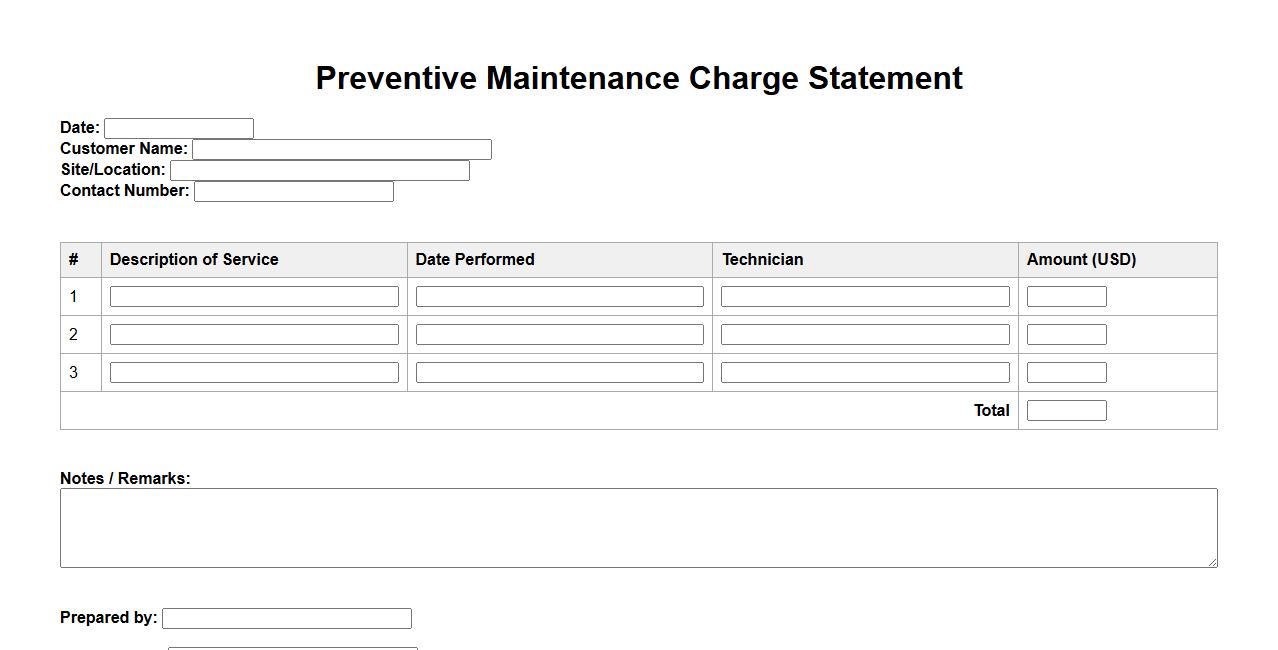Click row 1 Date Performed field

560,297
